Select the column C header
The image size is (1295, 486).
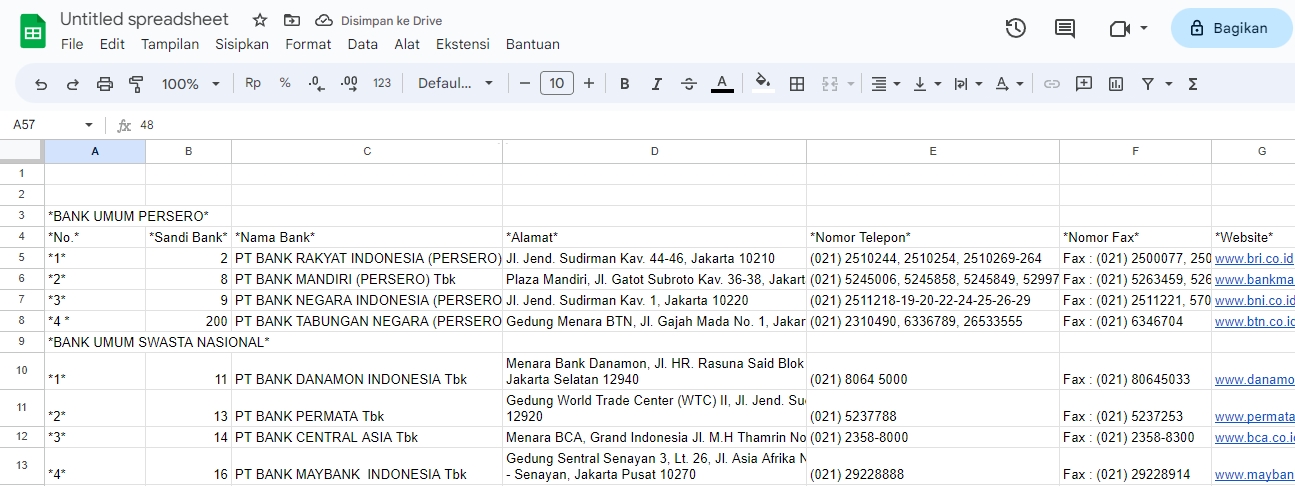pos(367,151)
